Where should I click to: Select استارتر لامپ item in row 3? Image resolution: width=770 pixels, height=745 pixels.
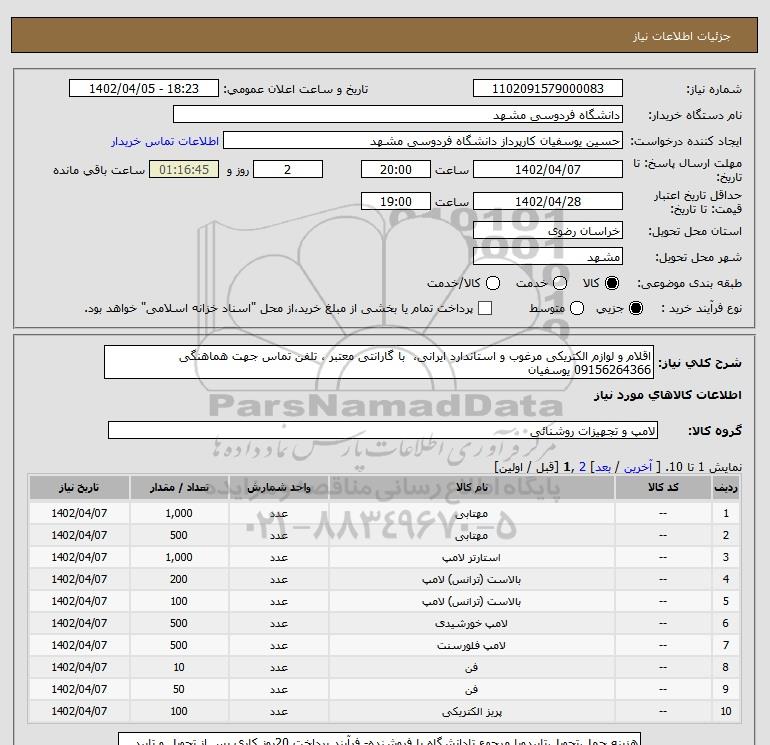[x=471, y=558]
